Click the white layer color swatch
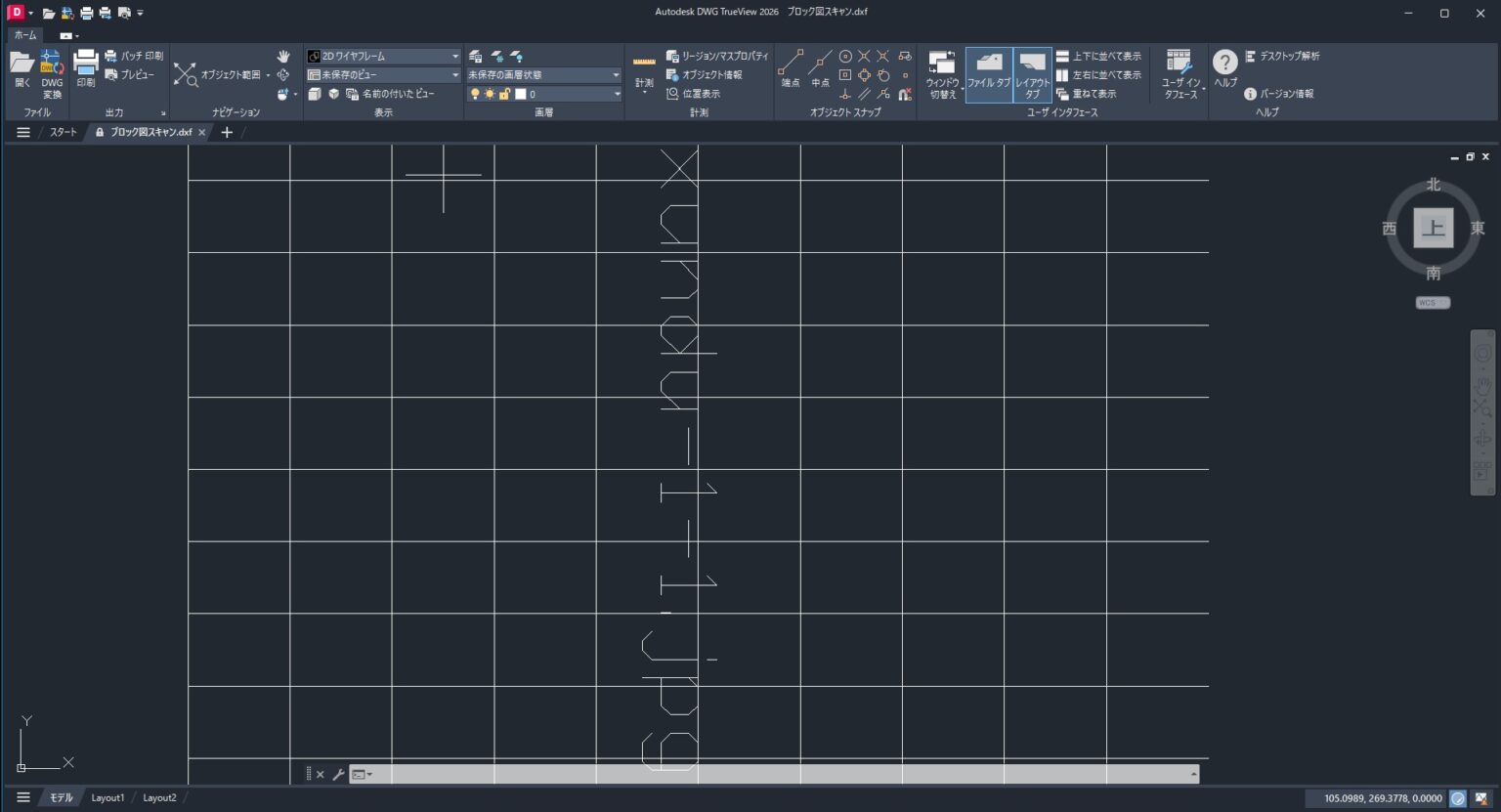The height and width of the screenshot is (812, 1501). pyautogui.click(x=521, y=94)
